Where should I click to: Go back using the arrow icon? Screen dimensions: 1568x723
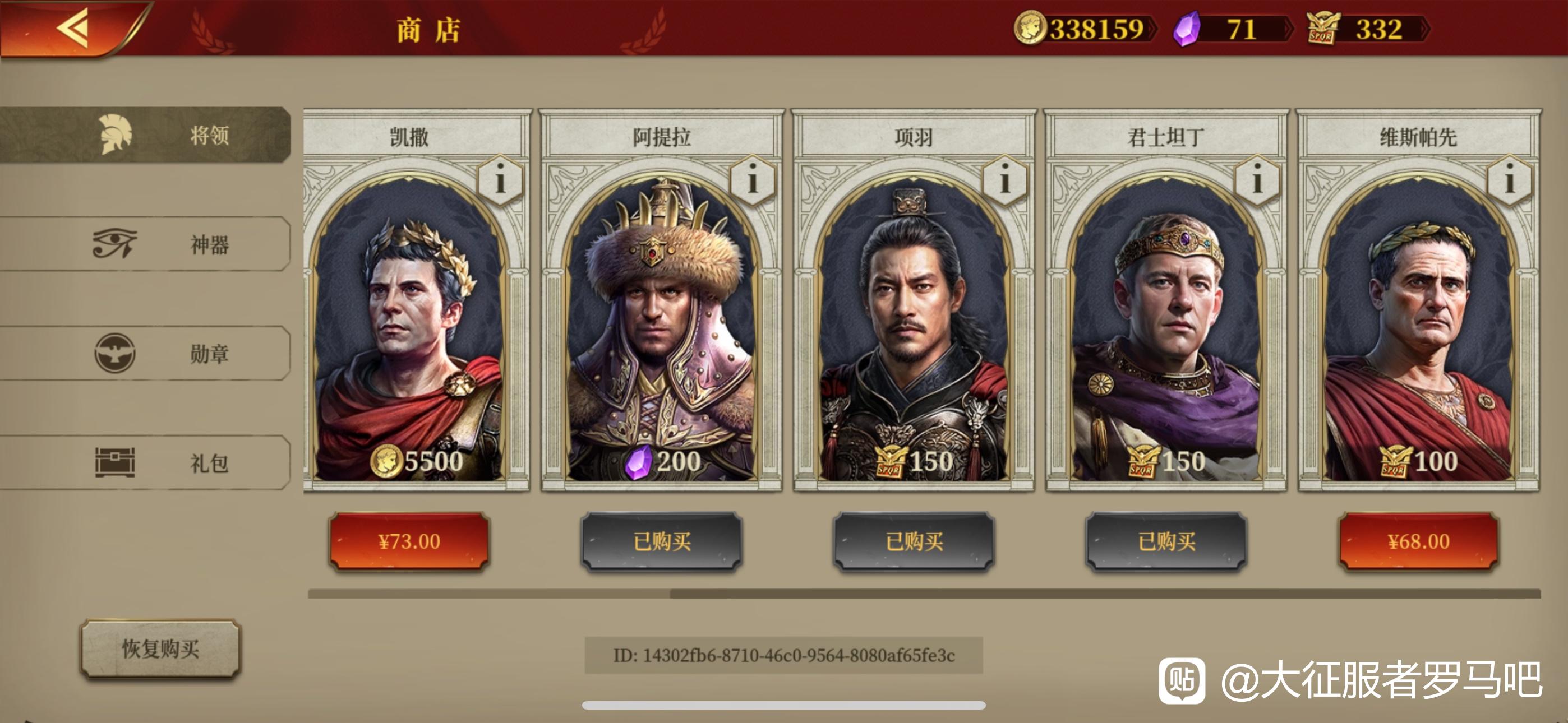point(73,27)
